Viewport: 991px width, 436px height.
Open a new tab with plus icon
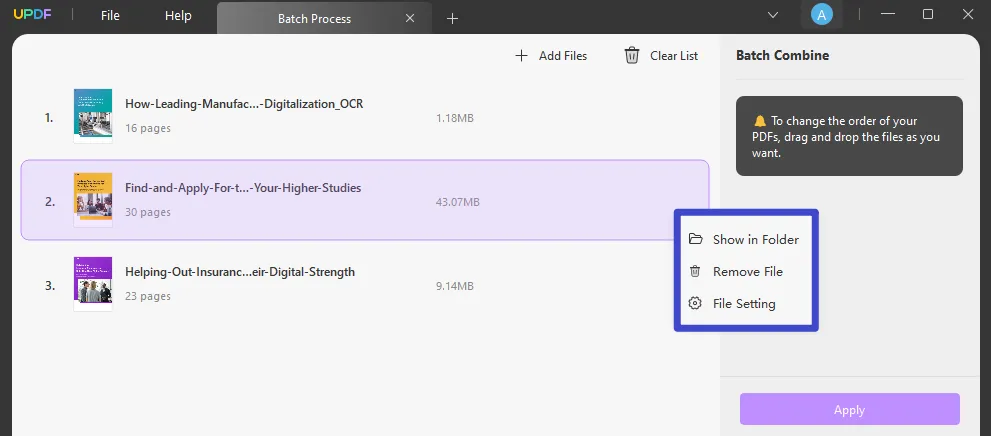[452, 19]
